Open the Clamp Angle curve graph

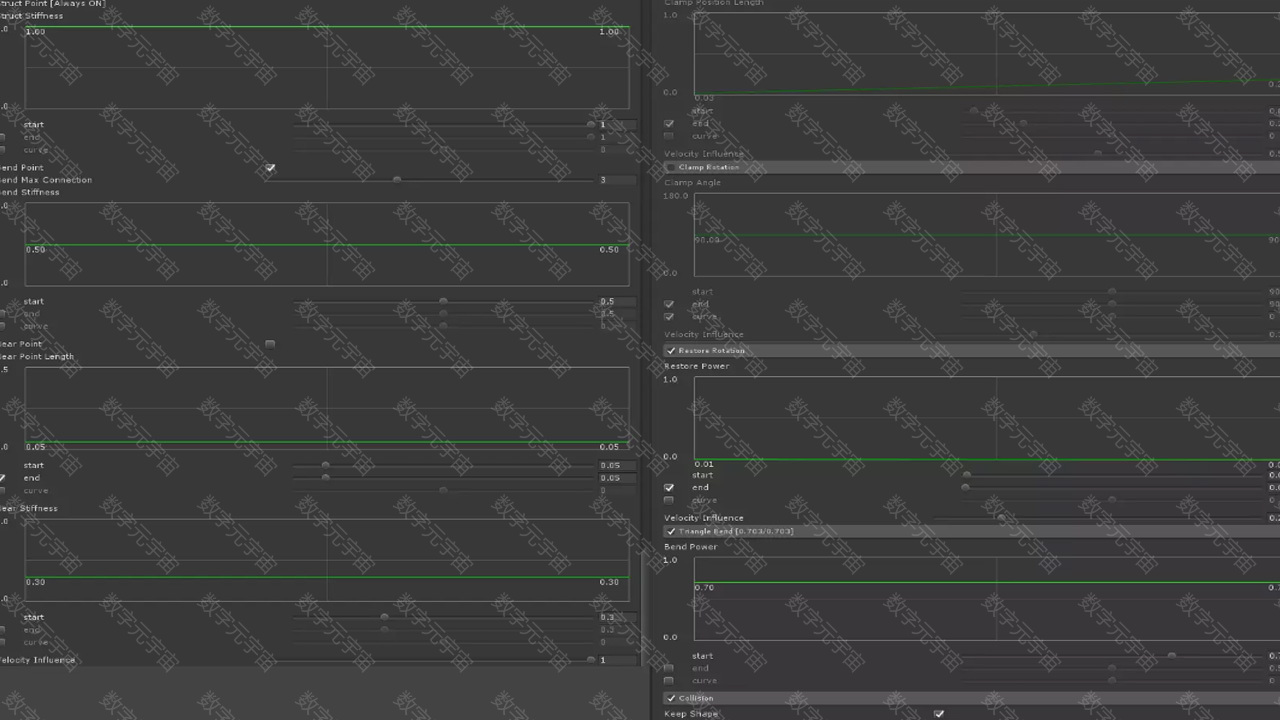[987, 234]
